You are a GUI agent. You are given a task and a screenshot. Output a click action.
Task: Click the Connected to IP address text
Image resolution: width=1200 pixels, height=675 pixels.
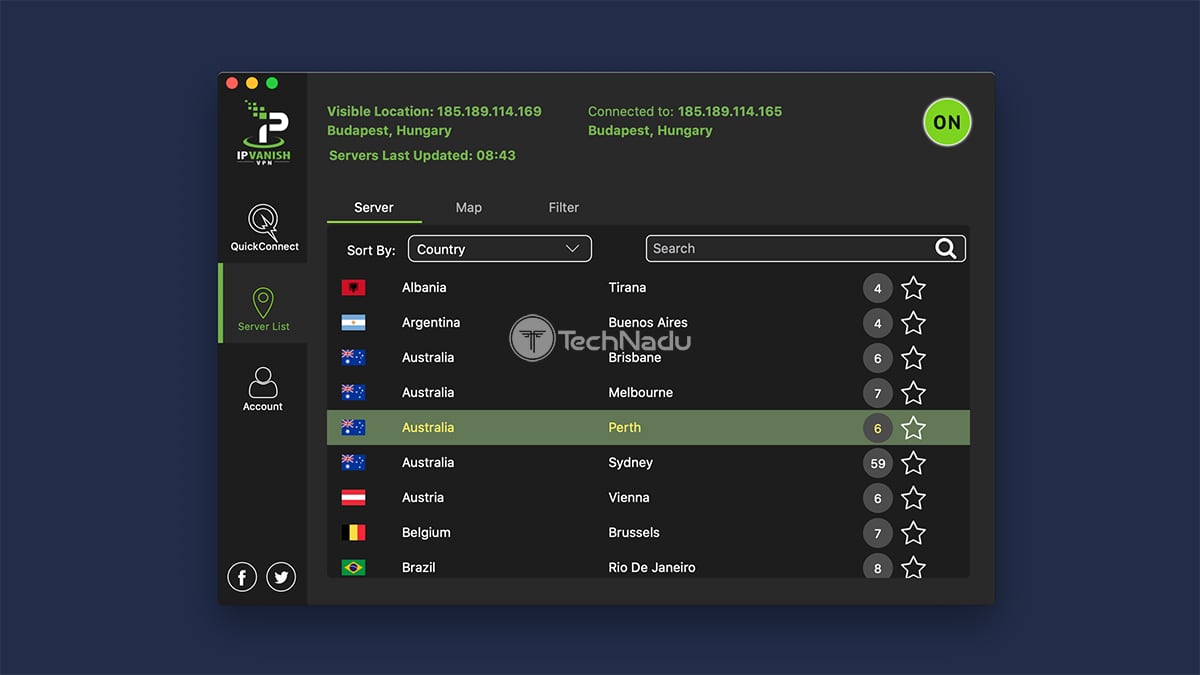click(730, 112)
